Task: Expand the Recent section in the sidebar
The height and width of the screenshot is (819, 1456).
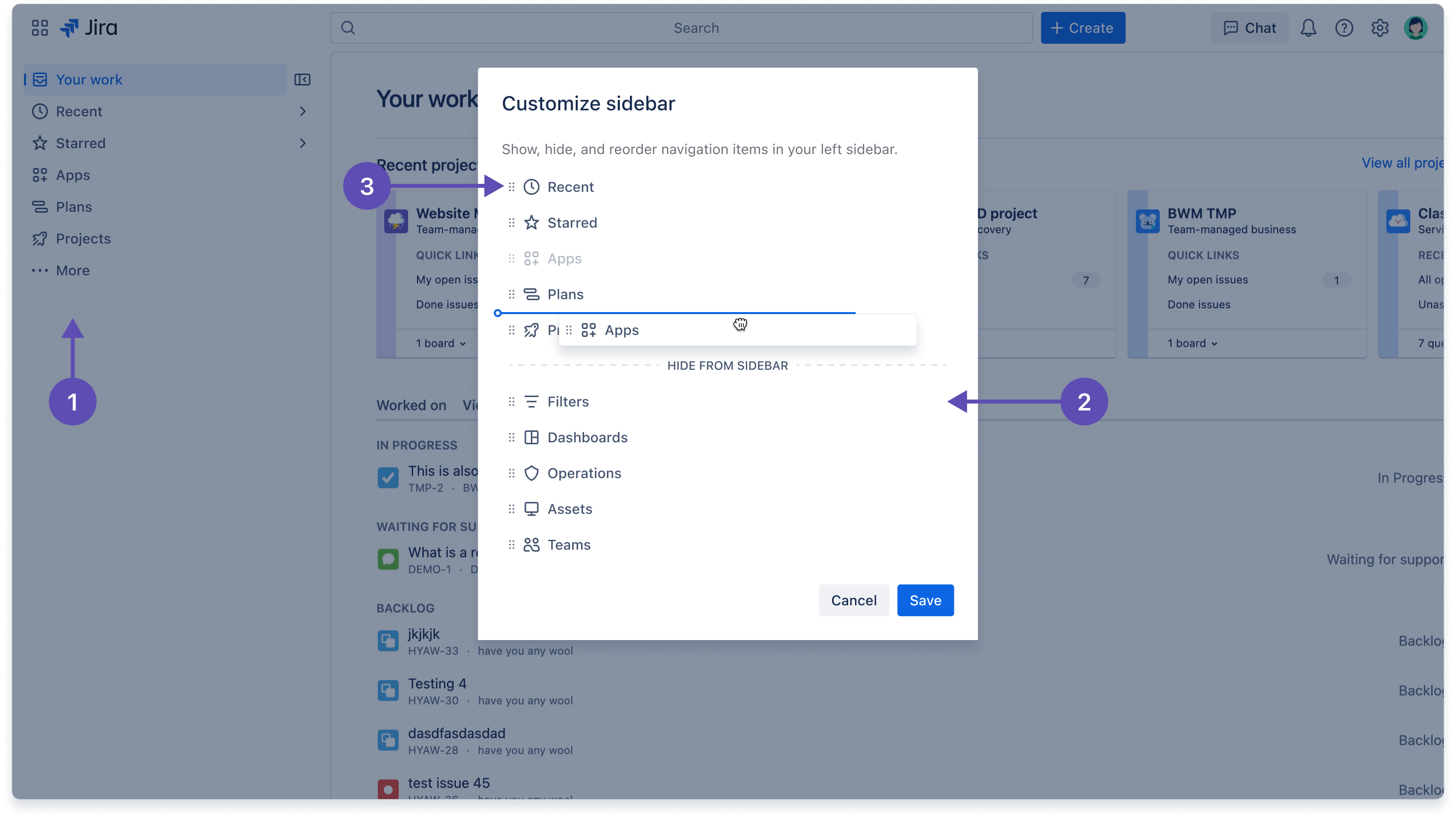Action: point(303,111)
